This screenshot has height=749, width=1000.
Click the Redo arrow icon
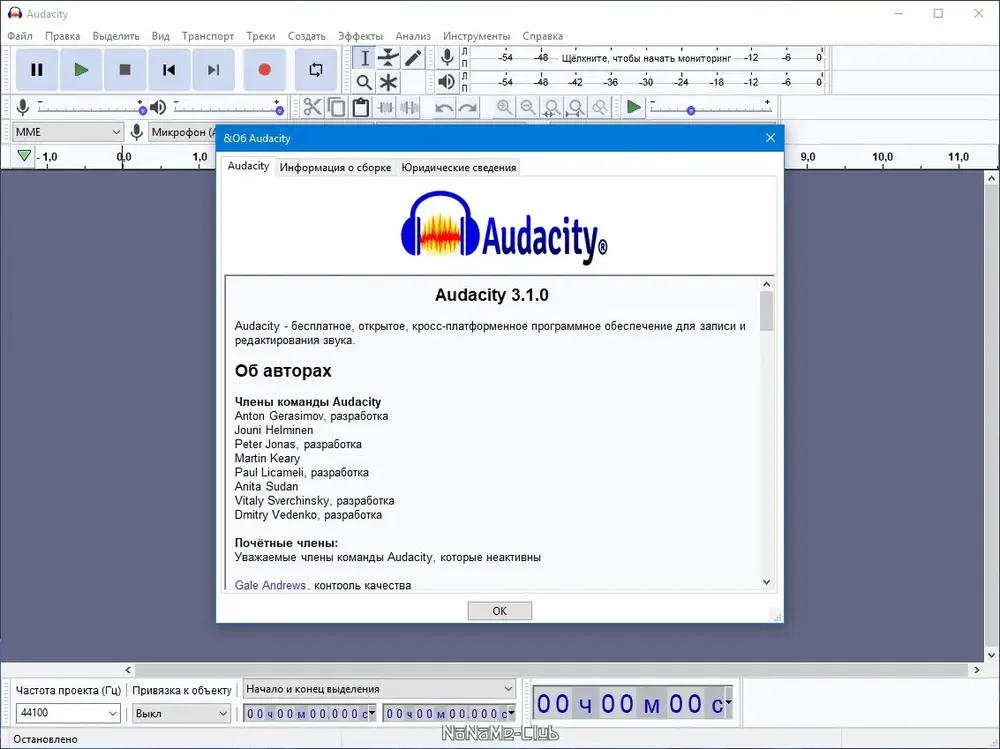click(468, 107)
